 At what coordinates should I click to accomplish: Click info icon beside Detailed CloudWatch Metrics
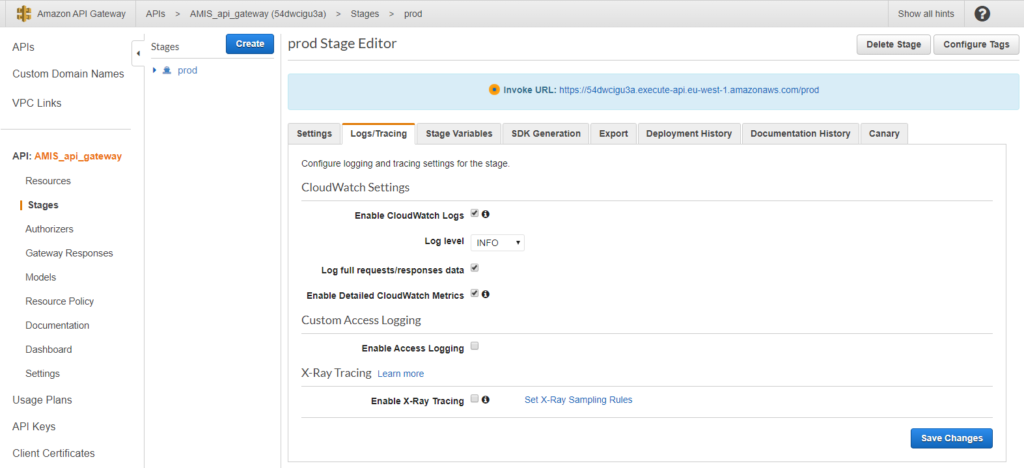tap(486, 294)
